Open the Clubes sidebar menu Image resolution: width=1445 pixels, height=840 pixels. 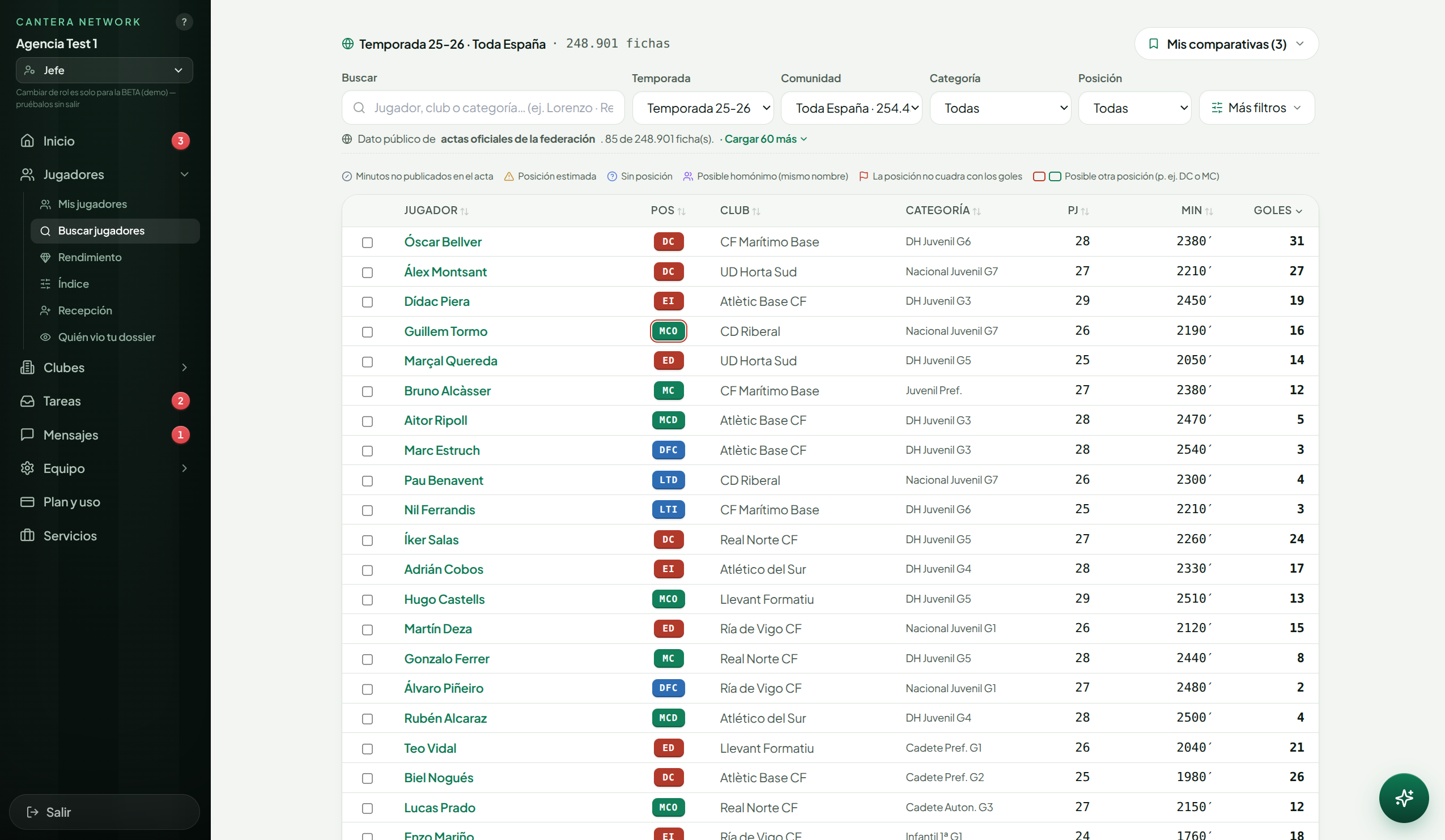pos(104,367)
